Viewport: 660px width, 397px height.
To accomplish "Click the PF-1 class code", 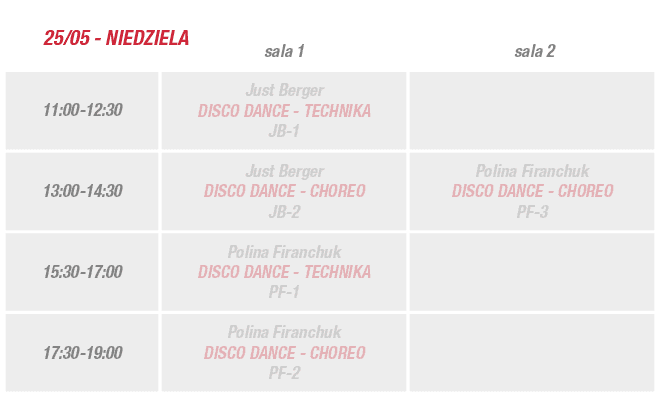I will click(284, 292).
